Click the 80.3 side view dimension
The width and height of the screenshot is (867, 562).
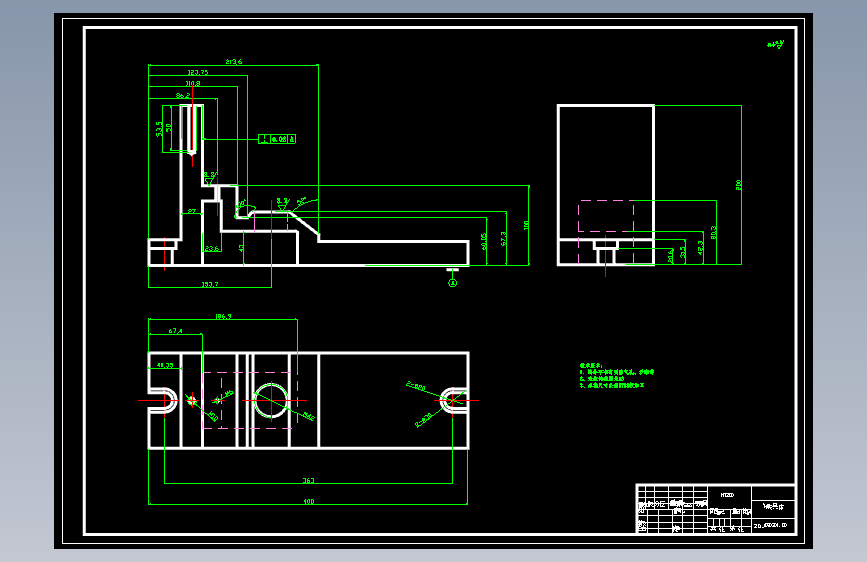pos(713,232)
